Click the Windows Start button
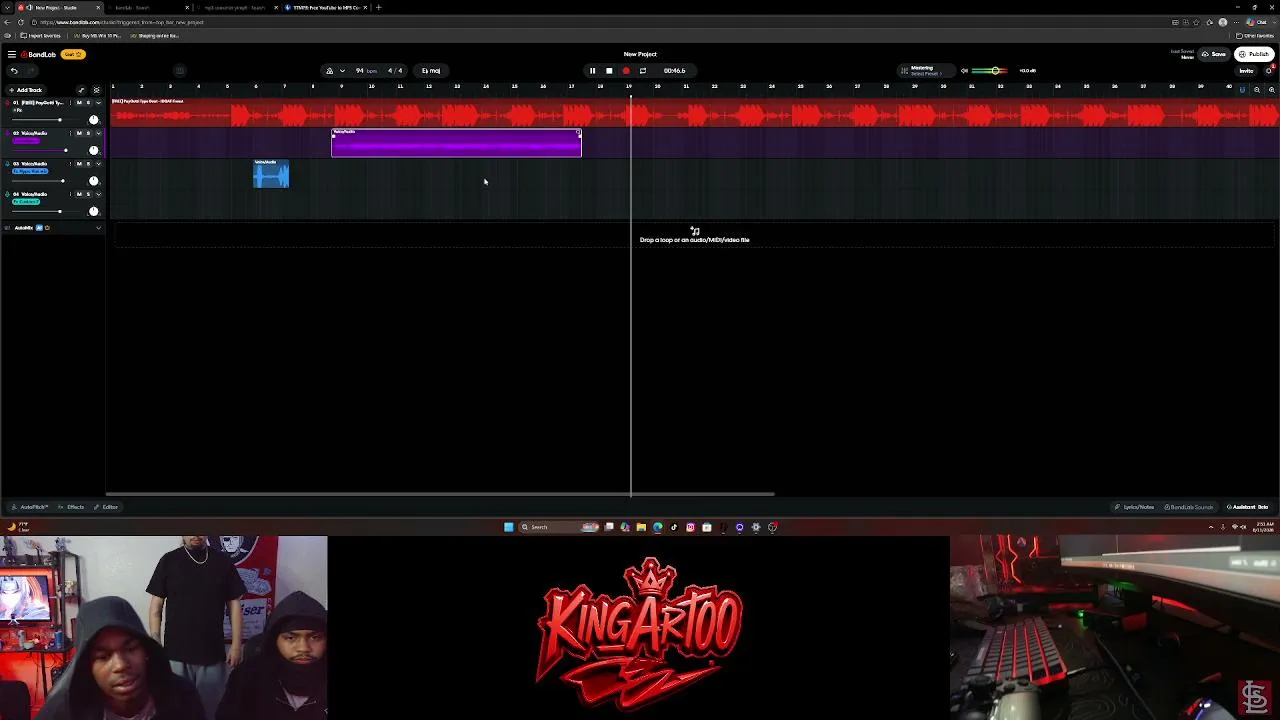The width and height of the screenshot is (1280, 720). [508, 527]
